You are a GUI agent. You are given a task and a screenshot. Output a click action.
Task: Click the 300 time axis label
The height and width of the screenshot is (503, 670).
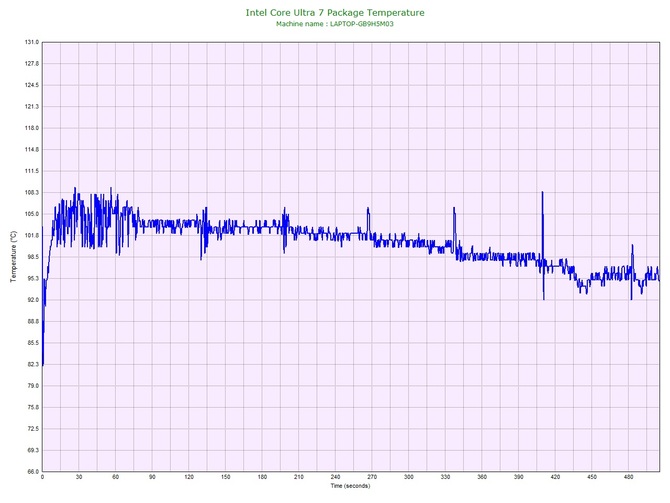(409, 477)
